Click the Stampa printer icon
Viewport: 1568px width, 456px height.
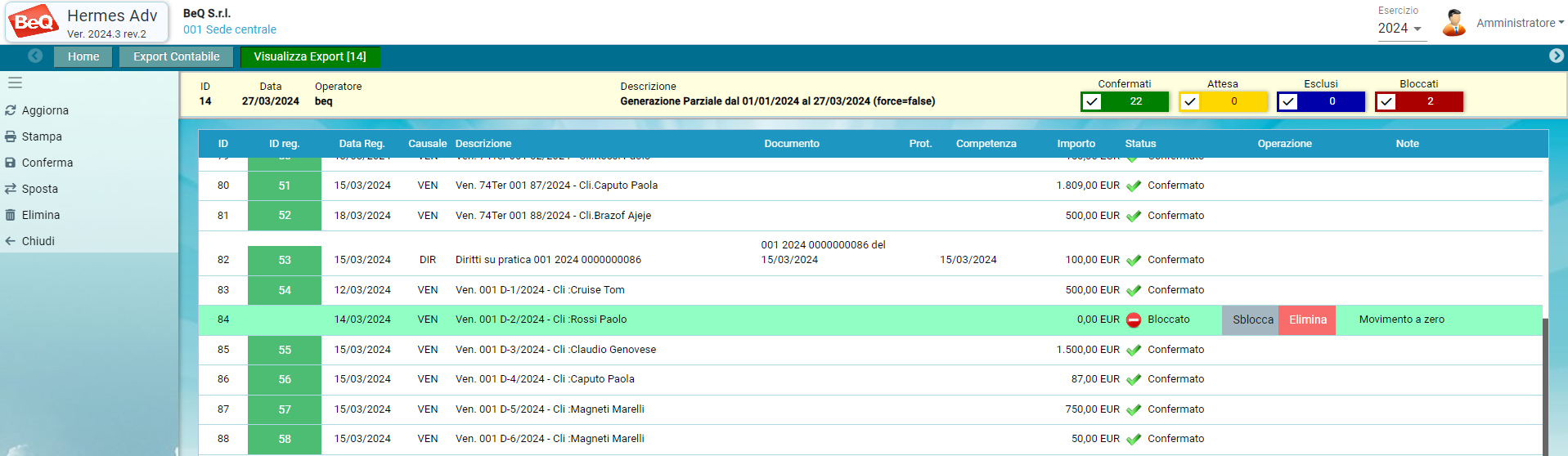(11, 136)
